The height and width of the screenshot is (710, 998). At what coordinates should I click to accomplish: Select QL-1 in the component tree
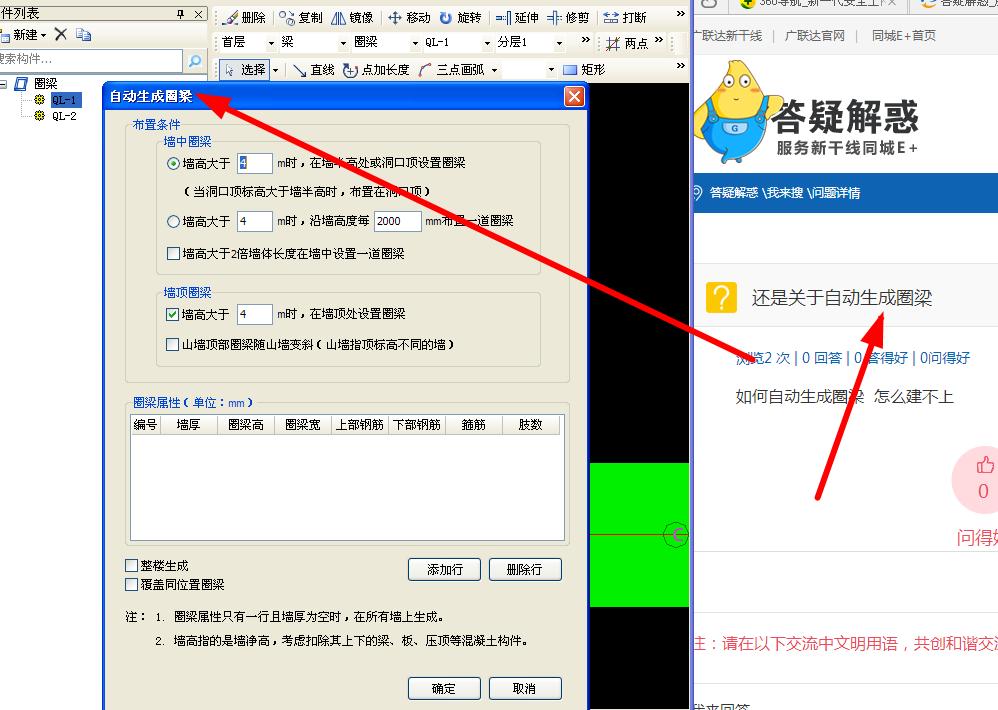click(x=64, y=100)
